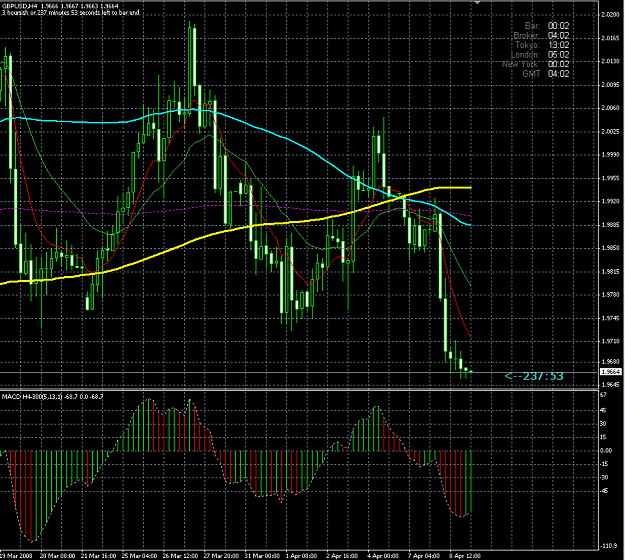
Task: Click the 45 MACD scale value
Action: point(603,411)
